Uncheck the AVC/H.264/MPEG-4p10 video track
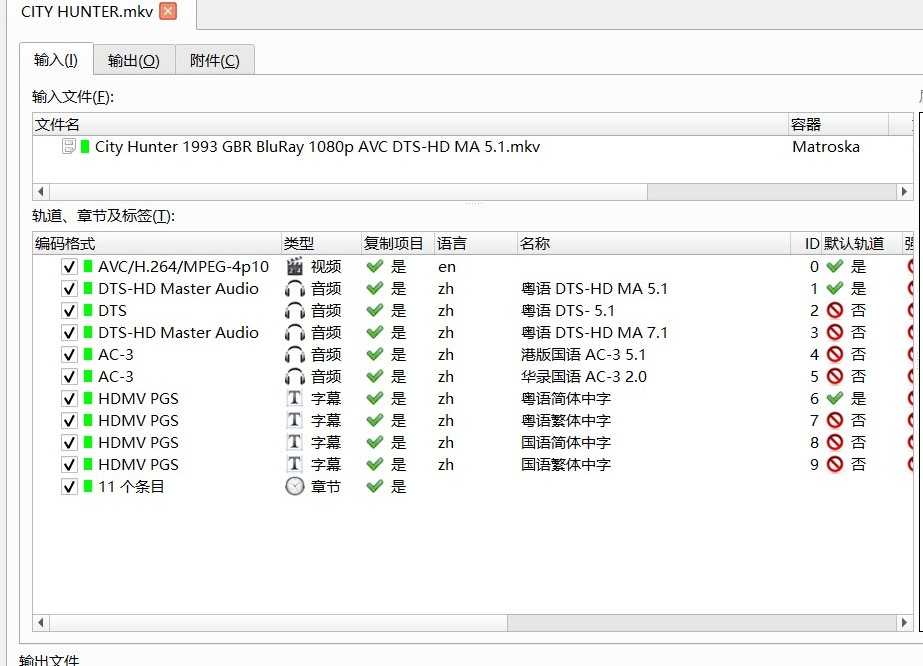This screenshot has height=666, width=923. click(69, 267)
